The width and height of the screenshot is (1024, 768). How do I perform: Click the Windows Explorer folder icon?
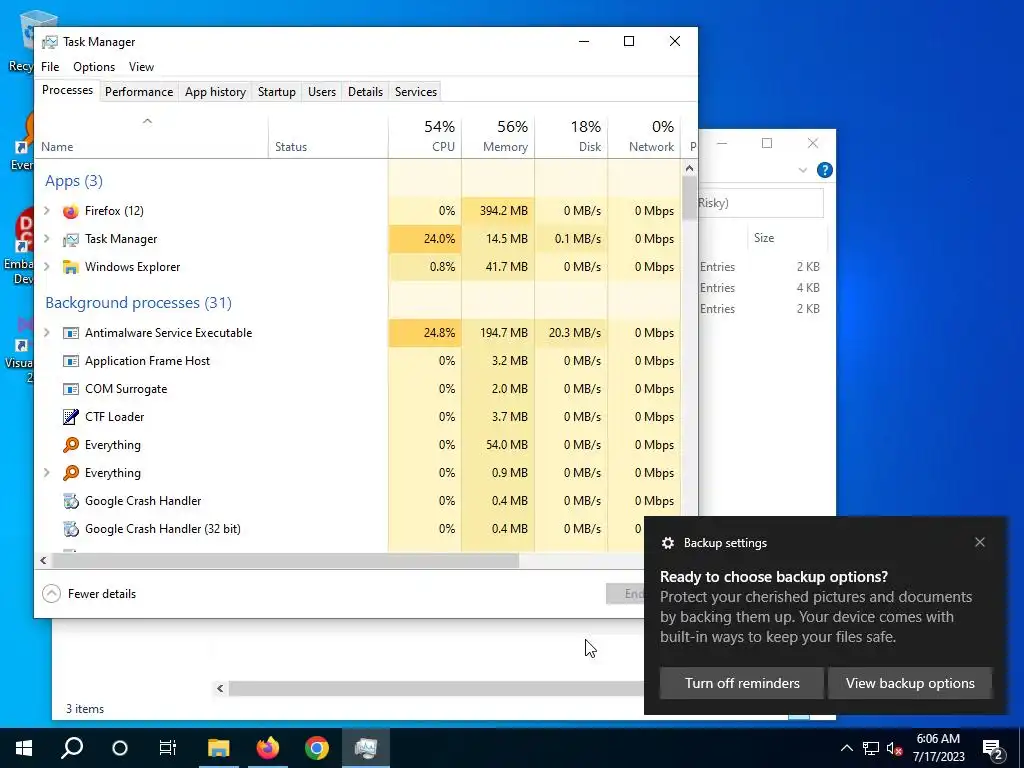[71, 267]
